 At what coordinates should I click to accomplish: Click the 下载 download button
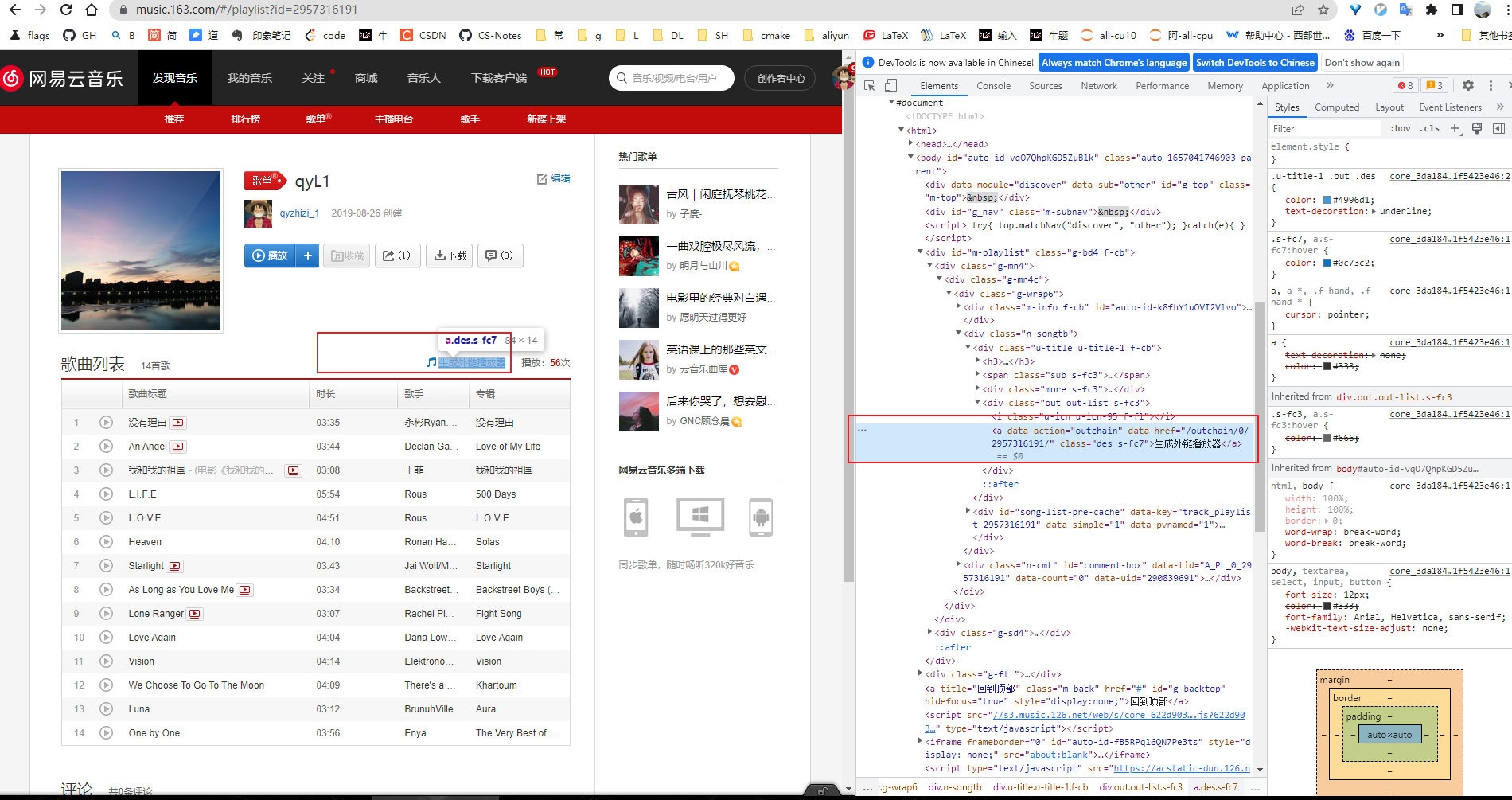tap(450, 256)
